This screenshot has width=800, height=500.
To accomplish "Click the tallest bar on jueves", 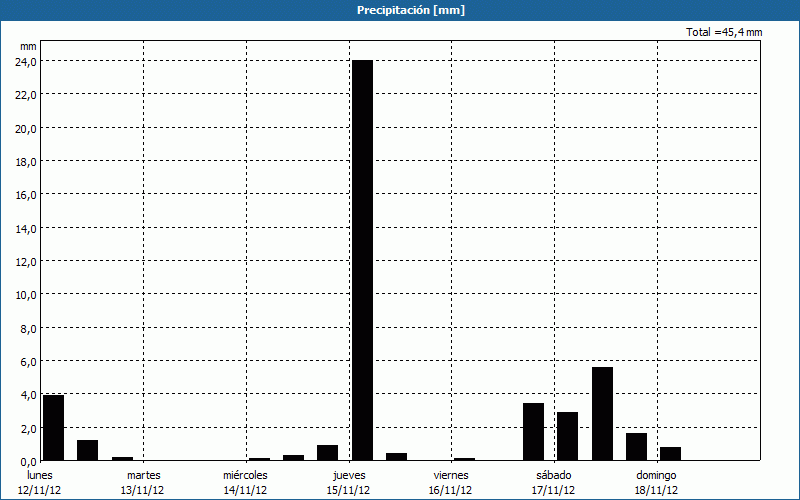I will [361, 260].
